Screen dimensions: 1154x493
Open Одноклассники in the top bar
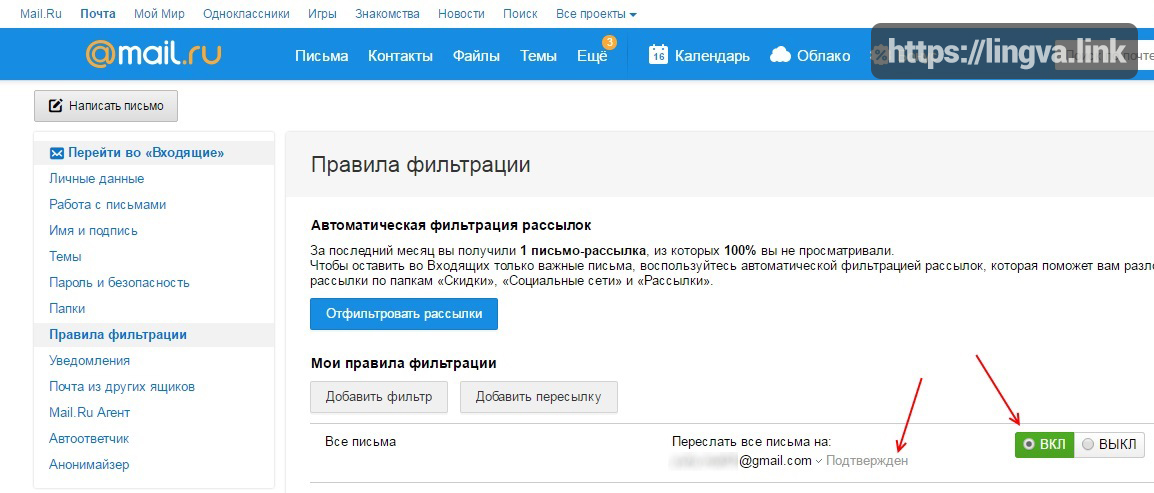(x=247, y=14)
